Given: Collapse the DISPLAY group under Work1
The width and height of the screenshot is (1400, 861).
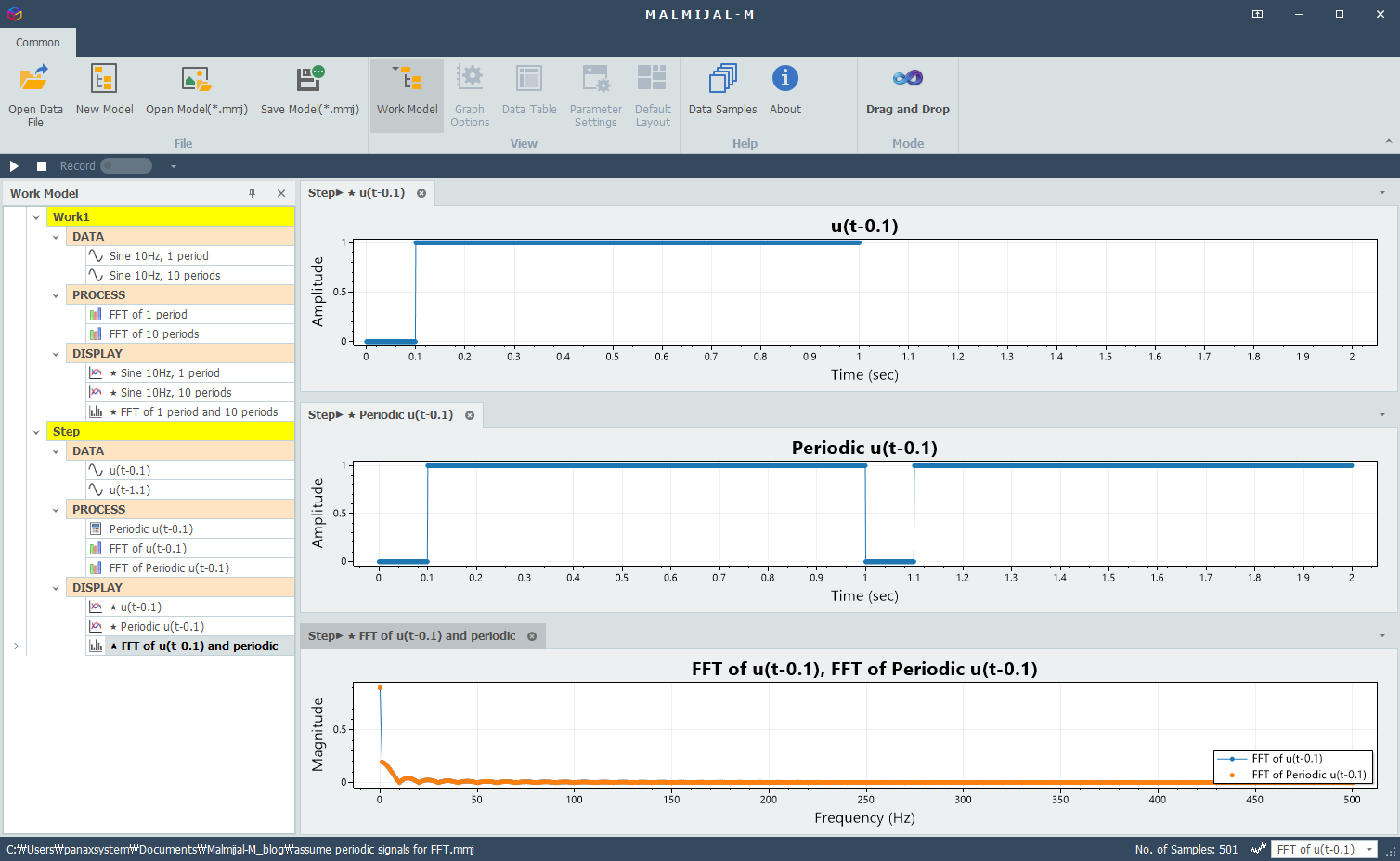Looking at the screenshot, I should [56, 354].
